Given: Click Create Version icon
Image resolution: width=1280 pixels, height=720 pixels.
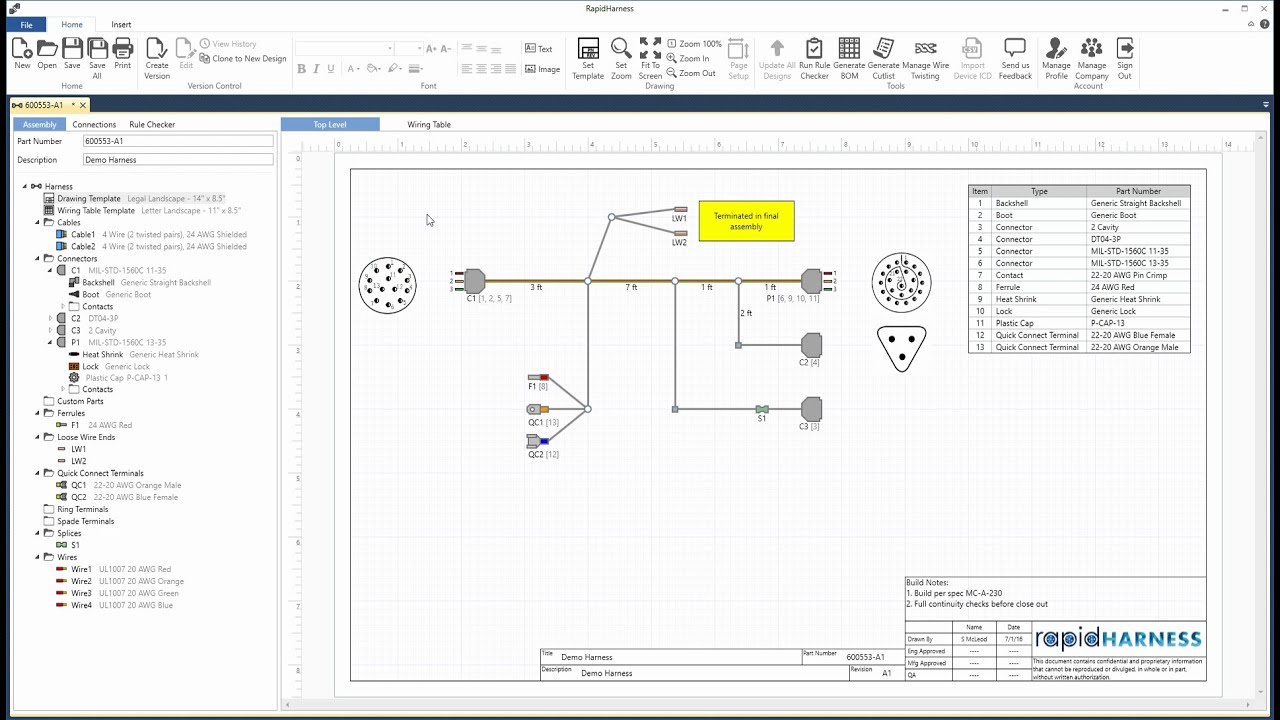Looking at the screenshot, I should pyautogui.click(x=157, y=58).
